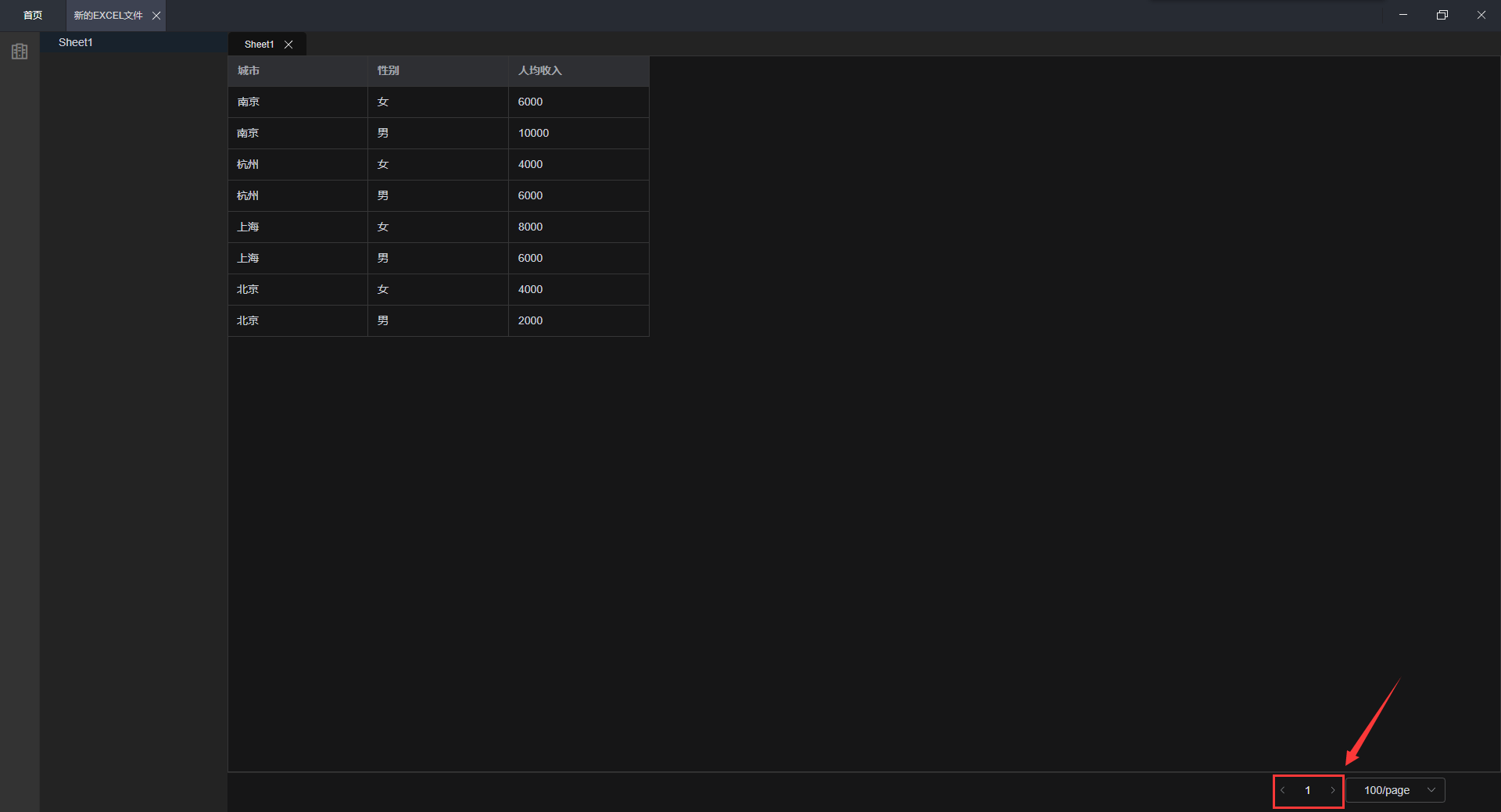Minimize the application window
This screenshot has width=1501, height=812.
(x=1403, y=15)
